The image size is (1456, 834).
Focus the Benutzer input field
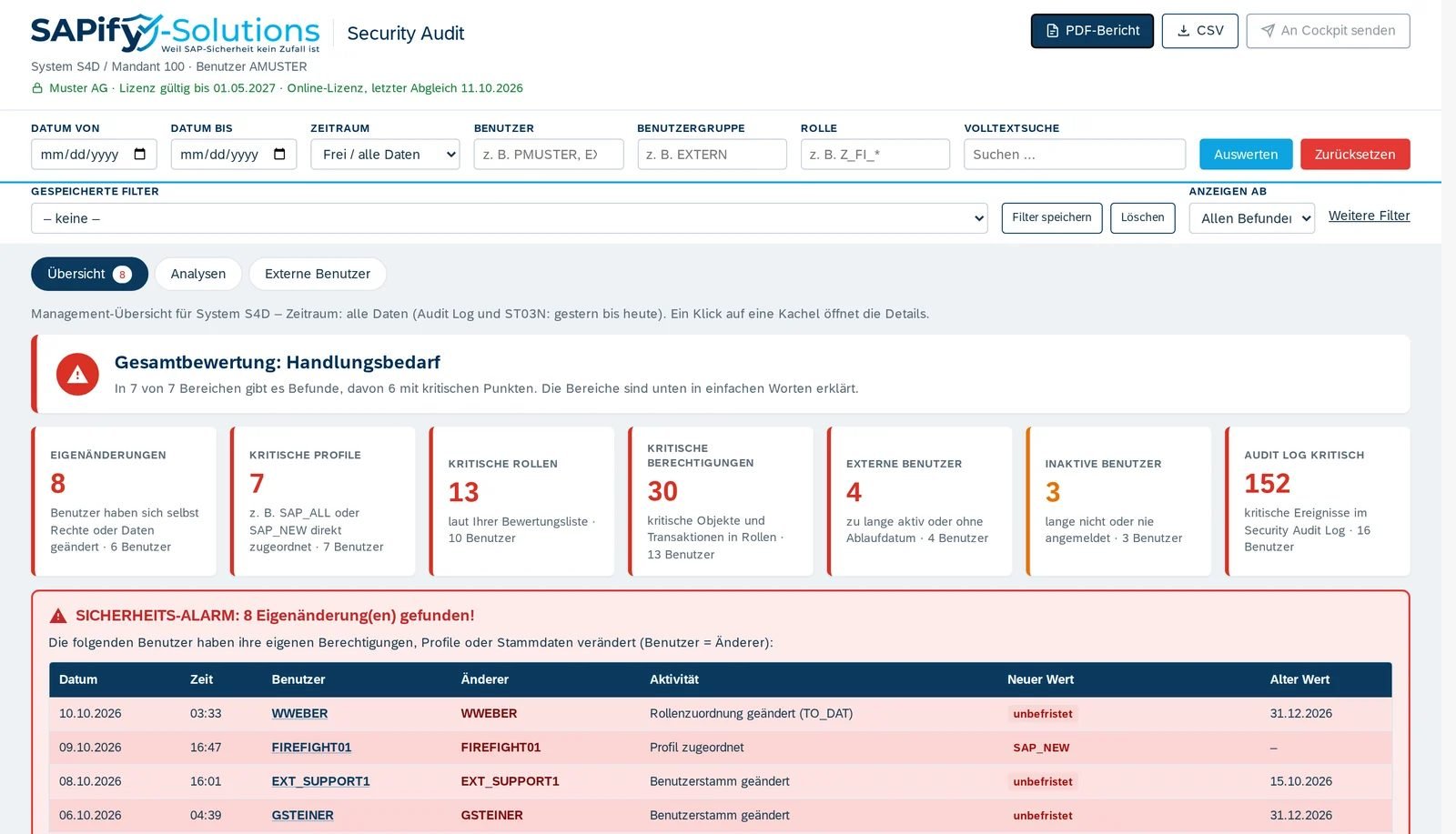pyautogui.click(x=549, y=155)
